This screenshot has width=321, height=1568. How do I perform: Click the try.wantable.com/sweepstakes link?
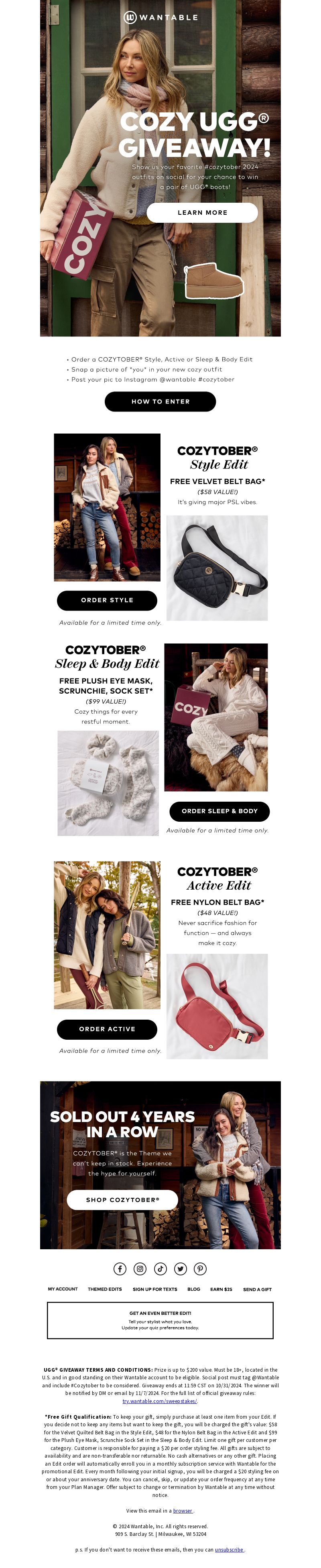pyautogui.click(x=160, y=1401)
